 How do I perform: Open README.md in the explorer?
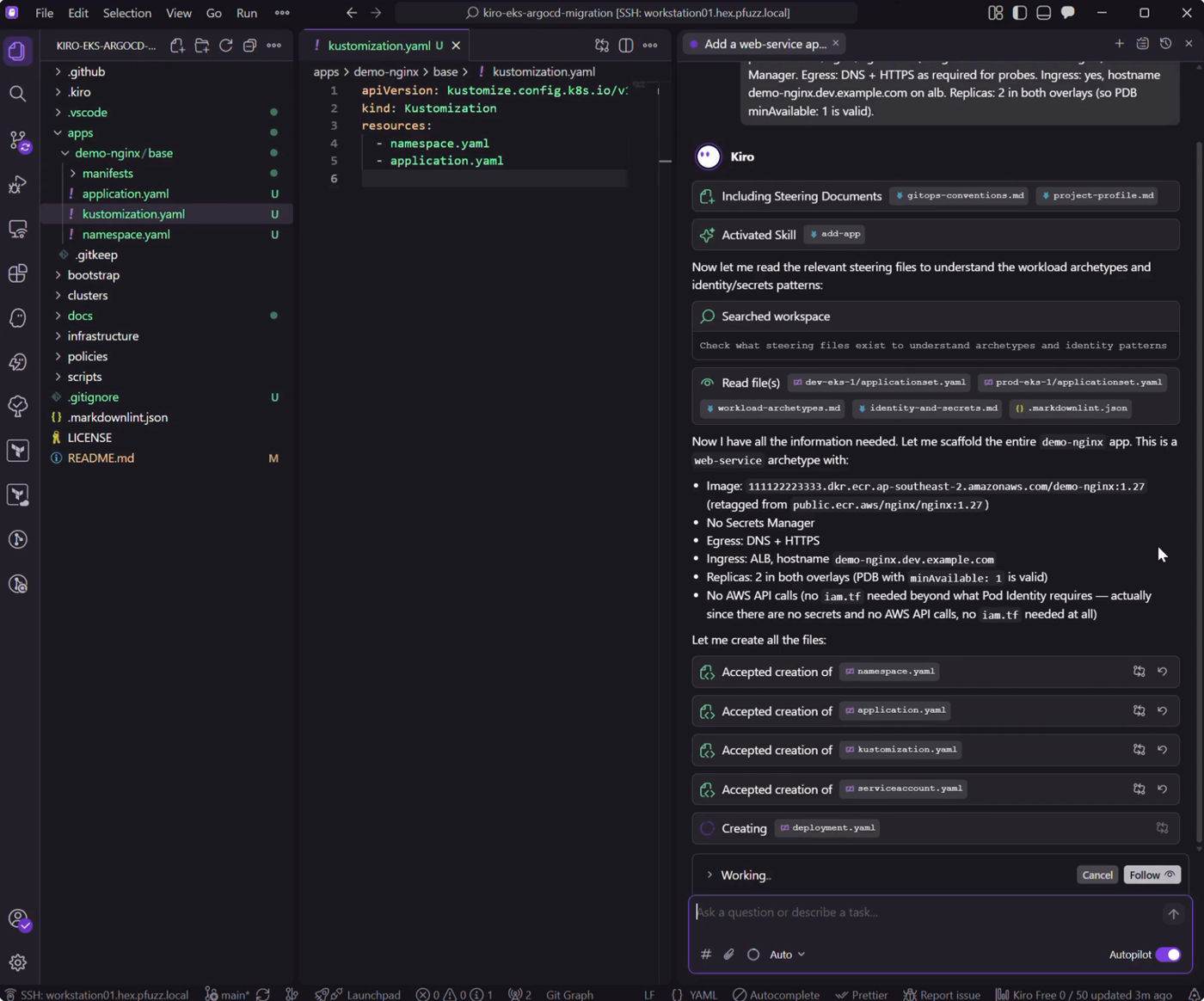(x=167, y=458)
